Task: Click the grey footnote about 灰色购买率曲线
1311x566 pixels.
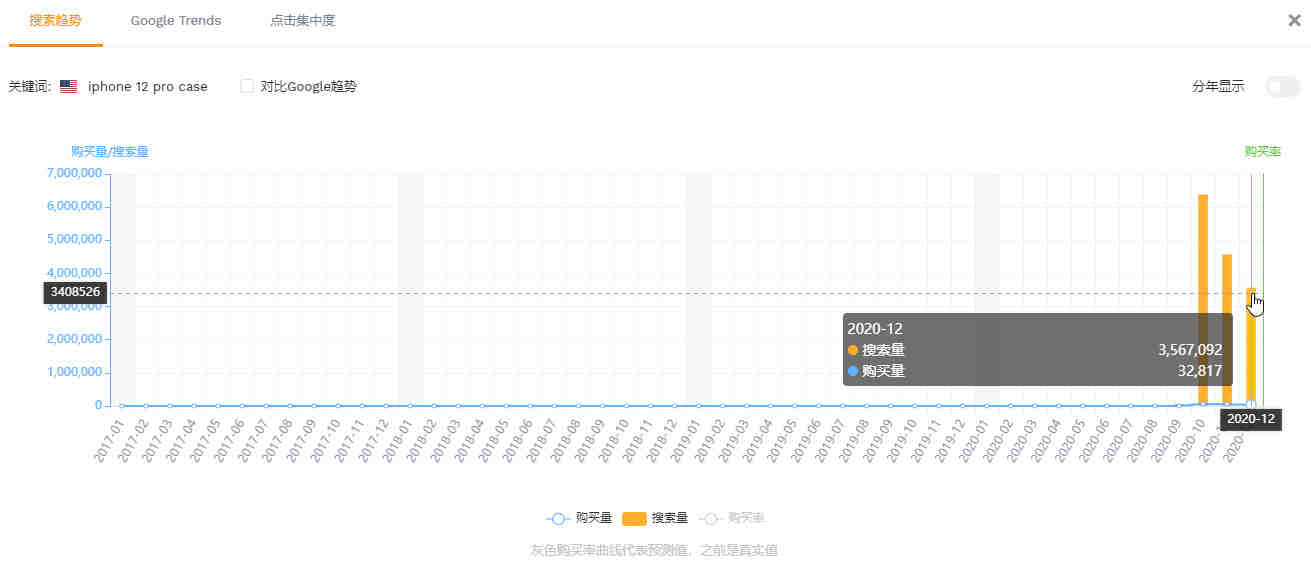Action: click(654, 550)
